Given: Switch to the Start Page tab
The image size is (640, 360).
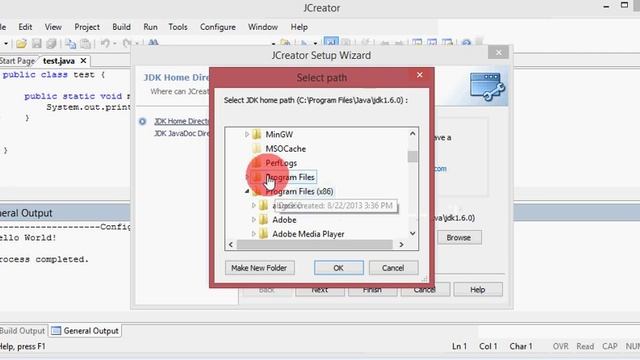Looking at the screenshot, I should pyautogui.click(x=17, y=61).
